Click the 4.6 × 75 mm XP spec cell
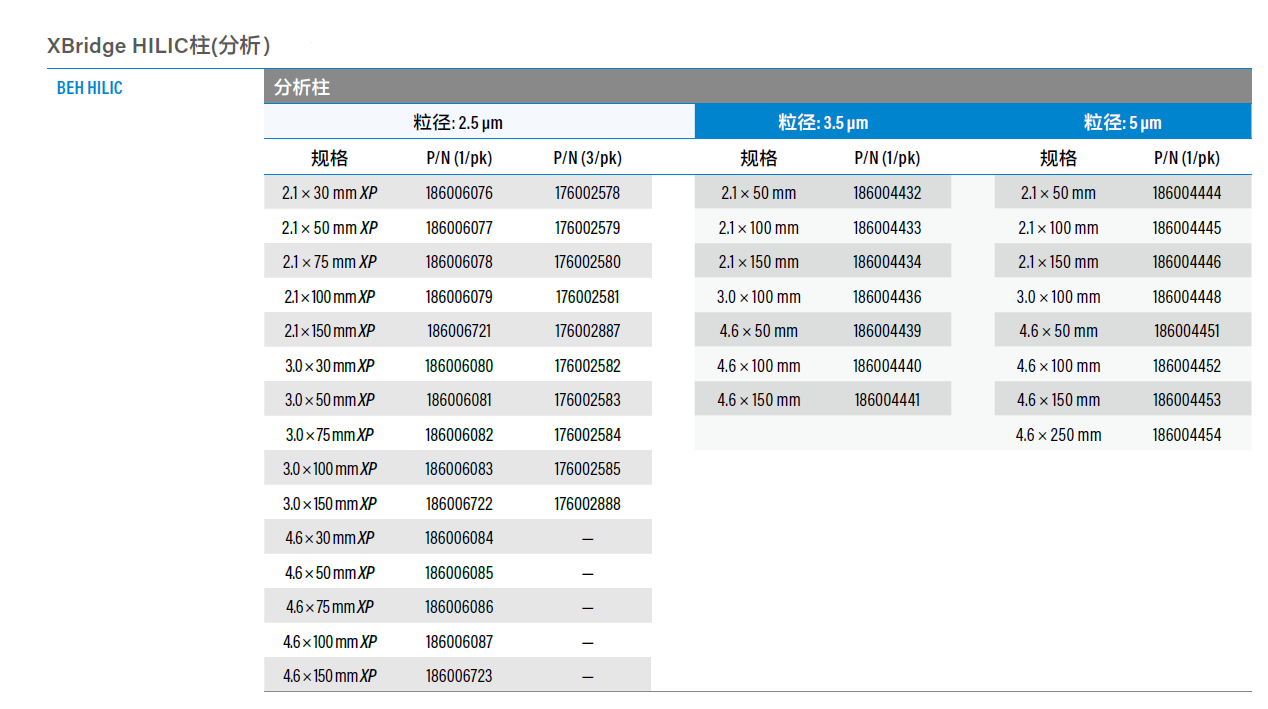 [x=330, y=607]
